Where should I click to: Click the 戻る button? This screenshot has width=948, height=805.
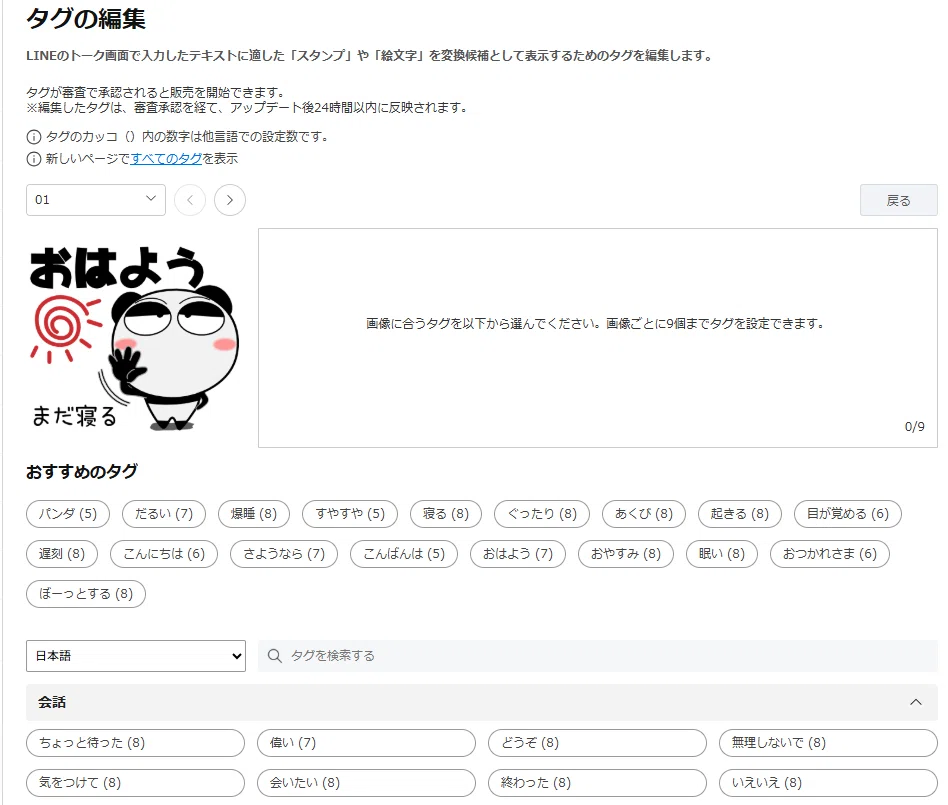[x=898, y=200]
